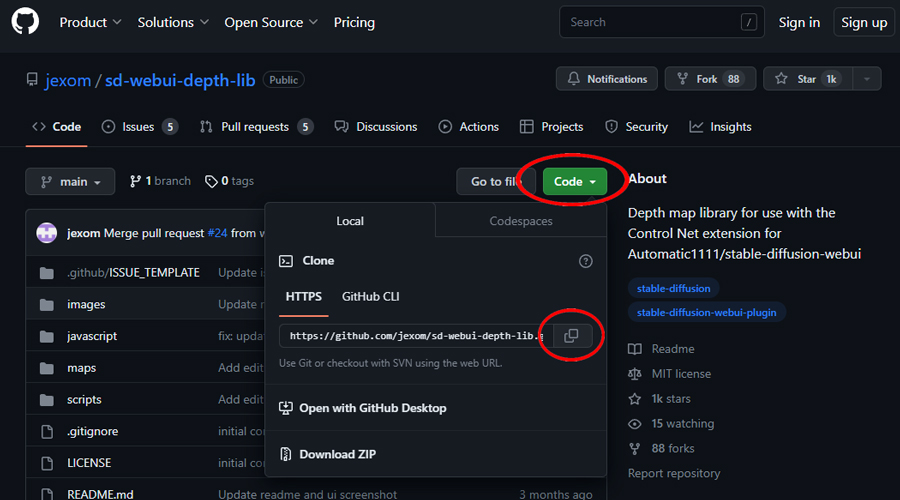Open the Security tab
Viewport: 900px width, 500px height.
click(637, 127)
